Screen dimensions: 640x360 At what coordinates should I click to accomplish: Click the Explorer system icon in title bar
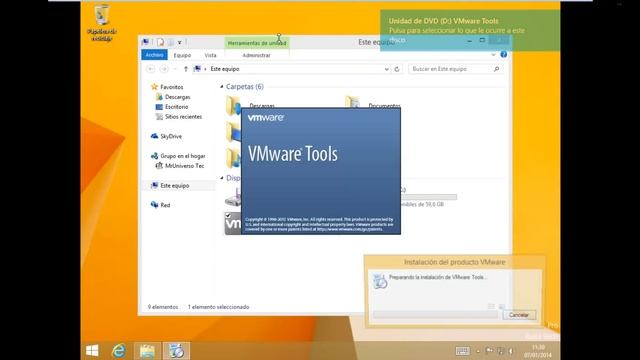[x=146, y=42]
